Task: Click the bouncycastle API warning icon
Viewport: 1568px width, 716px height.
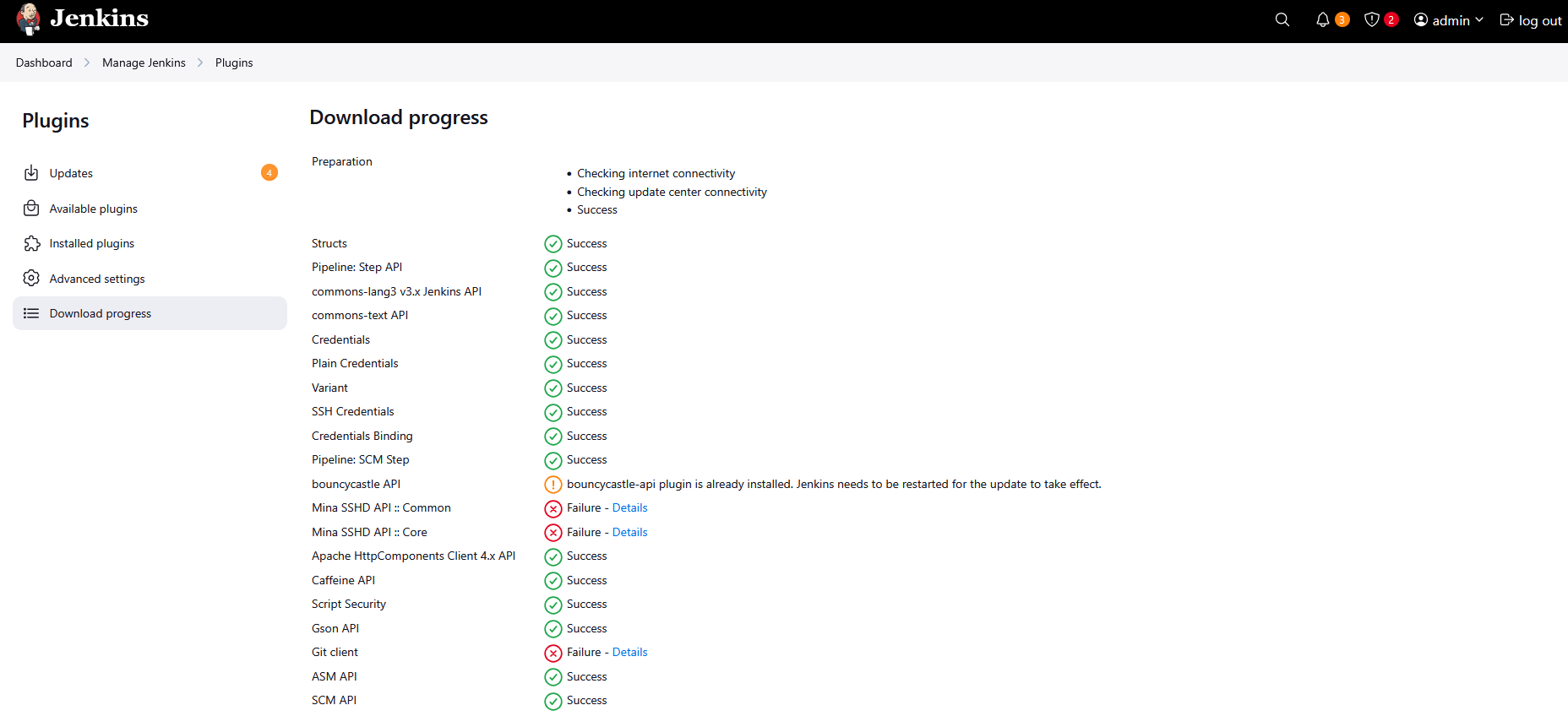Action: click(553, 485)
